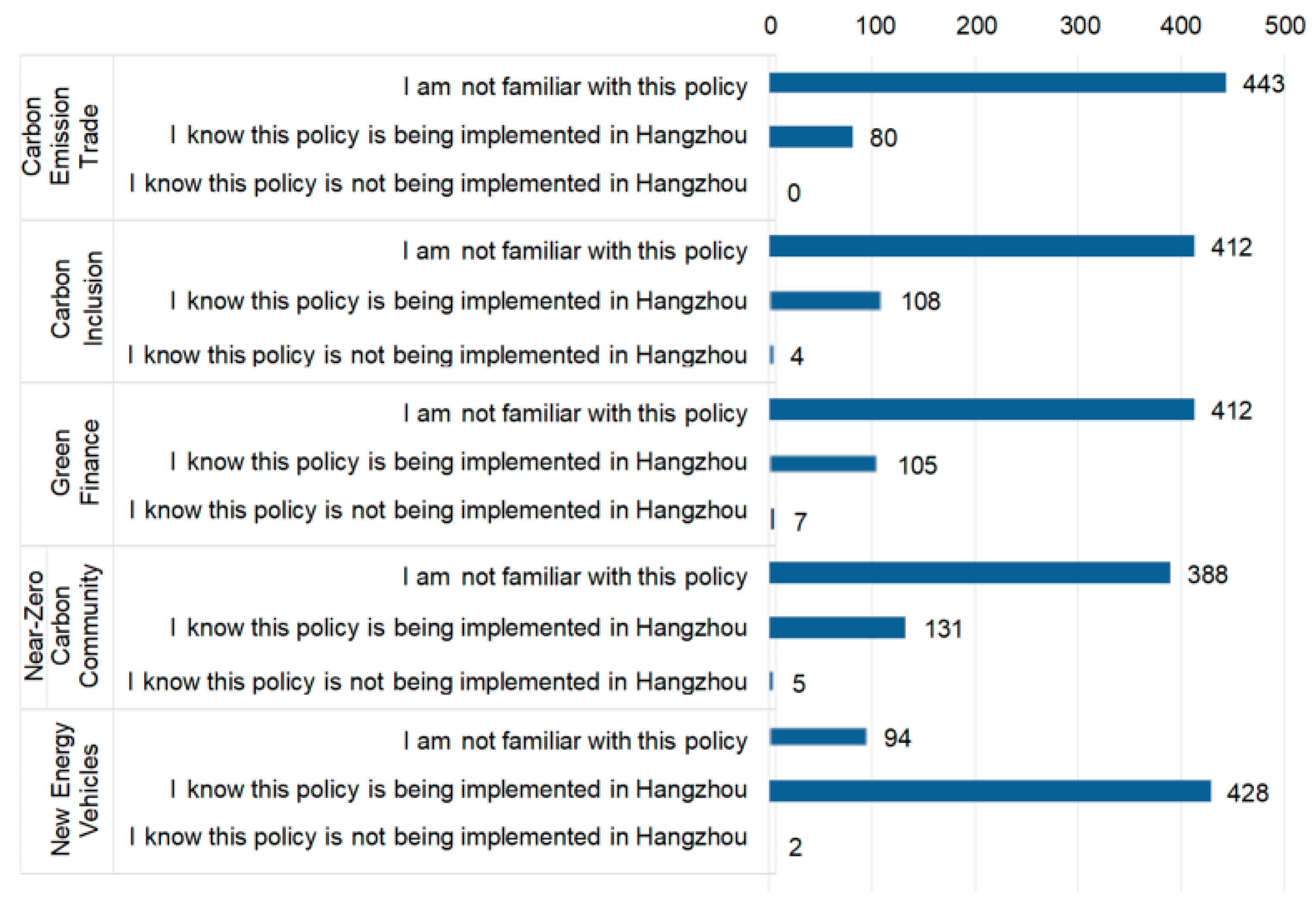Select the Green Finance bar valued 105
Viewport: 1316px width, 905px height.
[x=822, y=464]
